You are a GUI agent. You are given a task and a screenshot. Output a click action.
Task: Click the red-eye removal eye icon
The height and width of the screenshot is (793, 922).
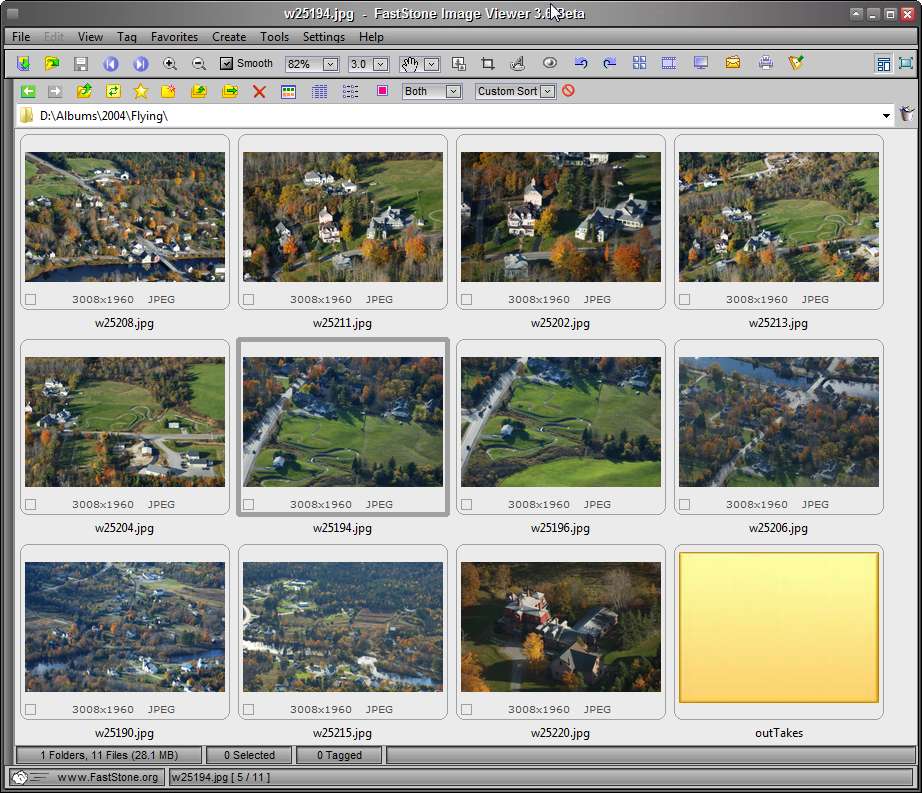point(550,63)
